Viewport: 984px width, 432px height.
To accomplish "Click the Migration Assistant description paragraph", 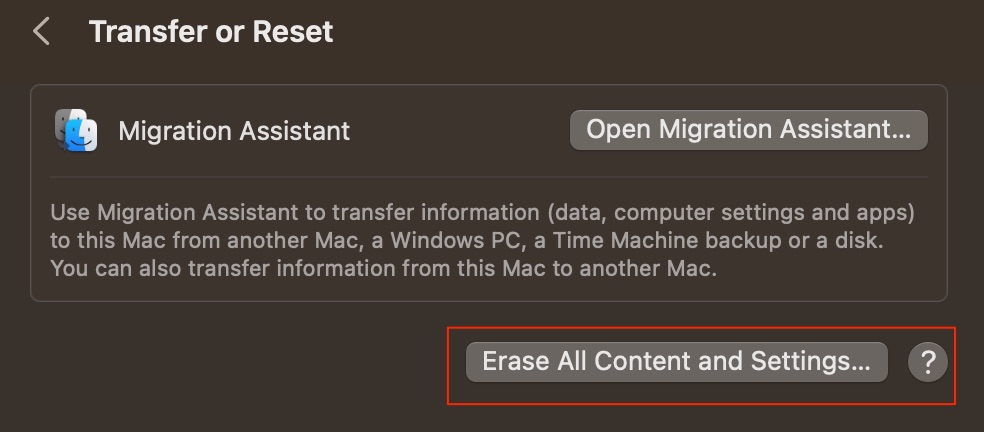I will 483,240.
